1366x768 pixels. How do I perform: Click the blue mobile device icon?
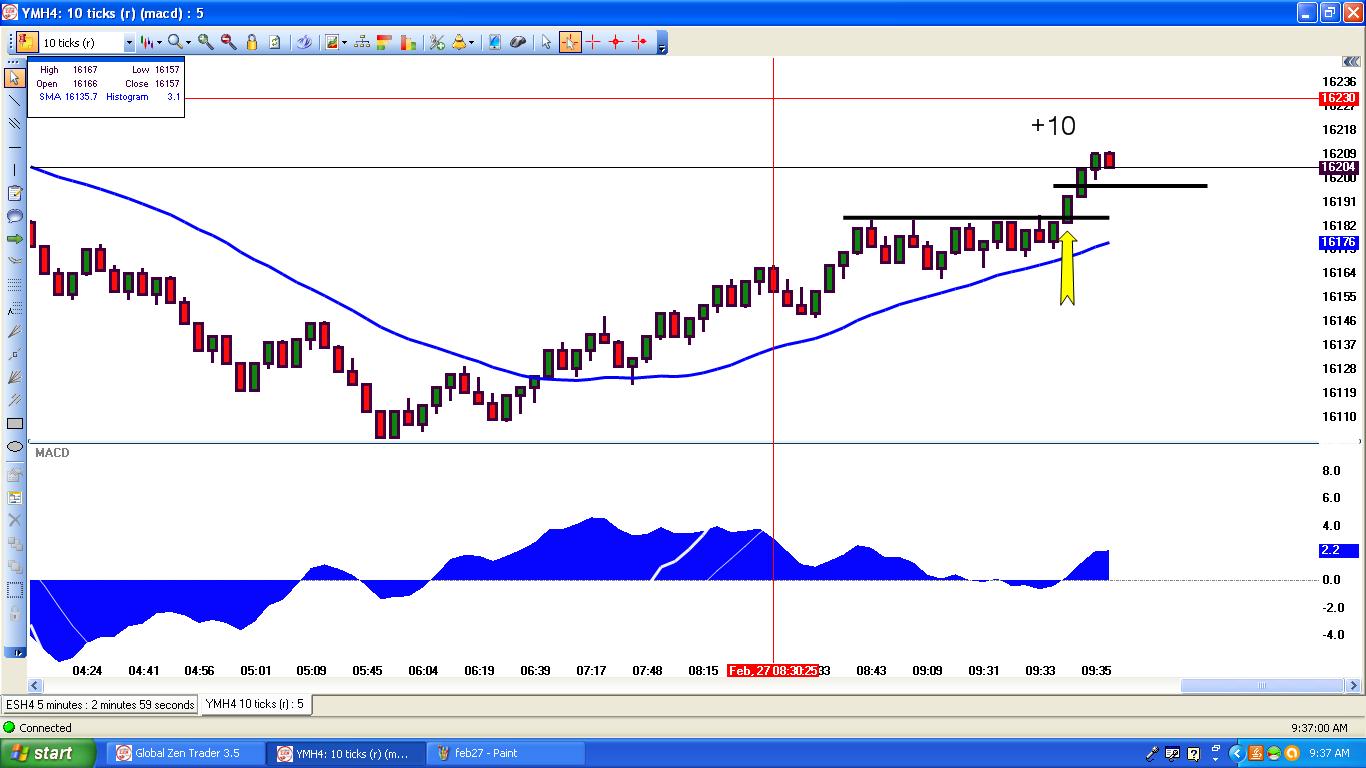494,42
